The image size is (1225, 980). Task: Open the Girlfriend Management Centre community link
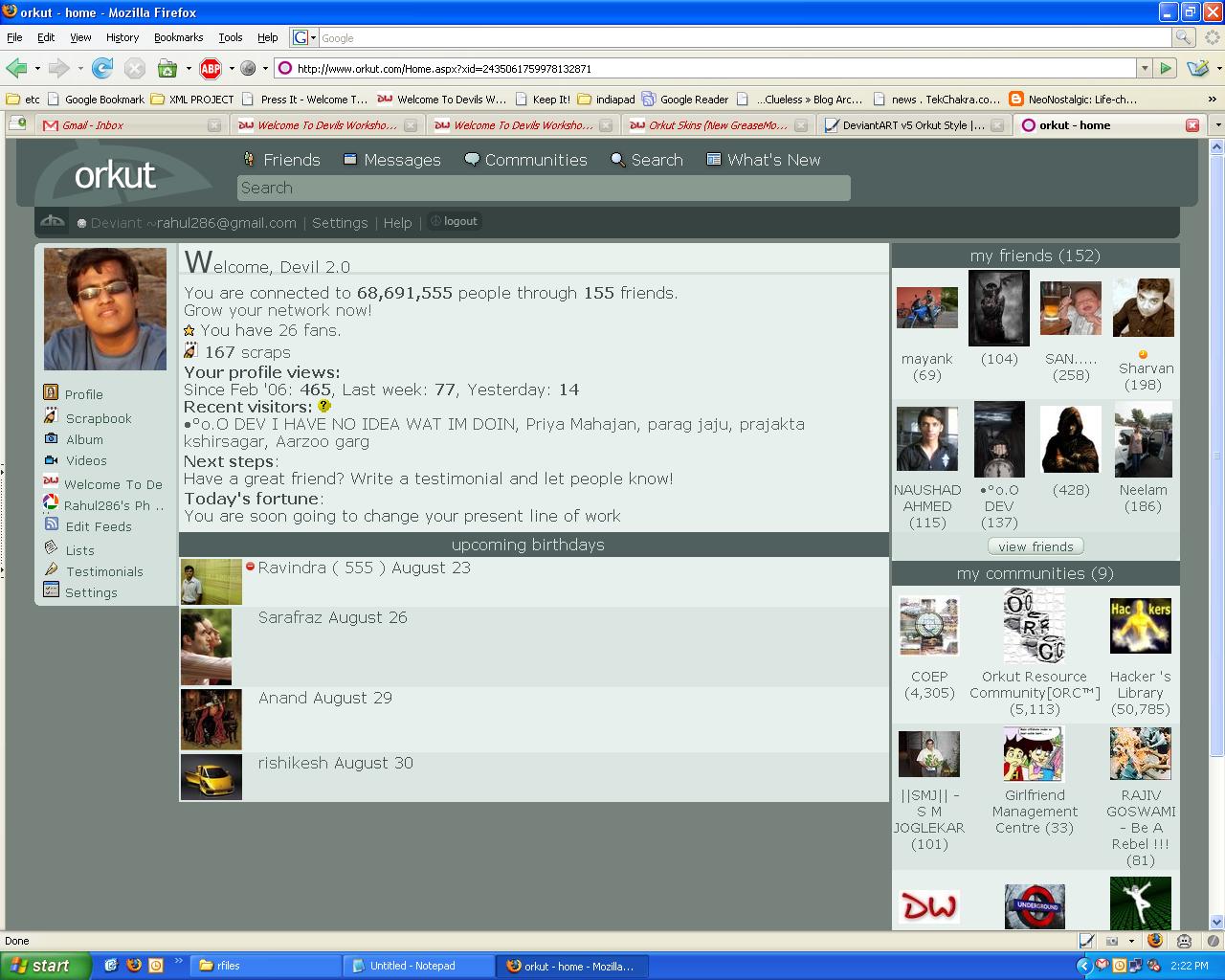tap(1035, 812)
